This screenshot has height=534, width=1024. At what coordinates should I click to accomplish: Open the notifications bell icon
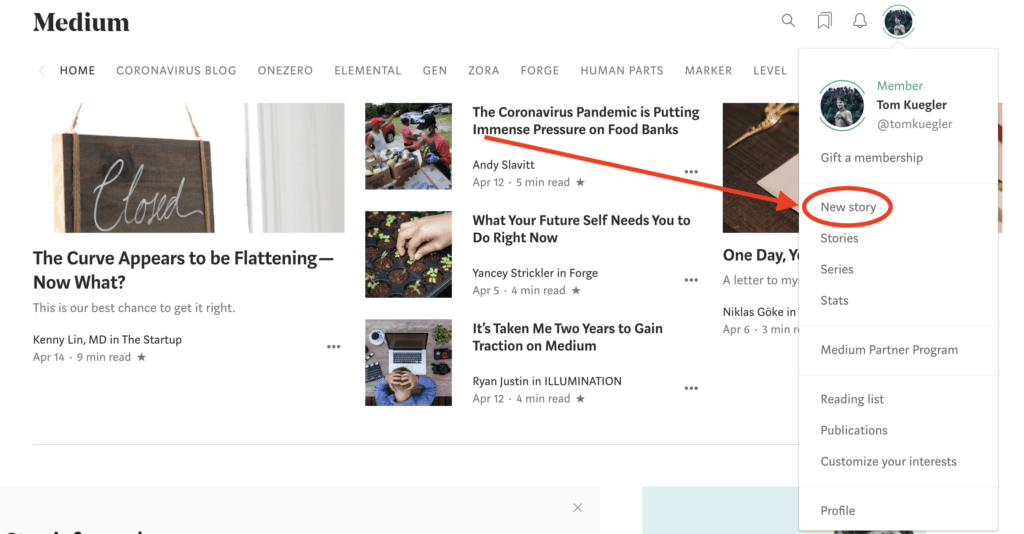(859, 21)
